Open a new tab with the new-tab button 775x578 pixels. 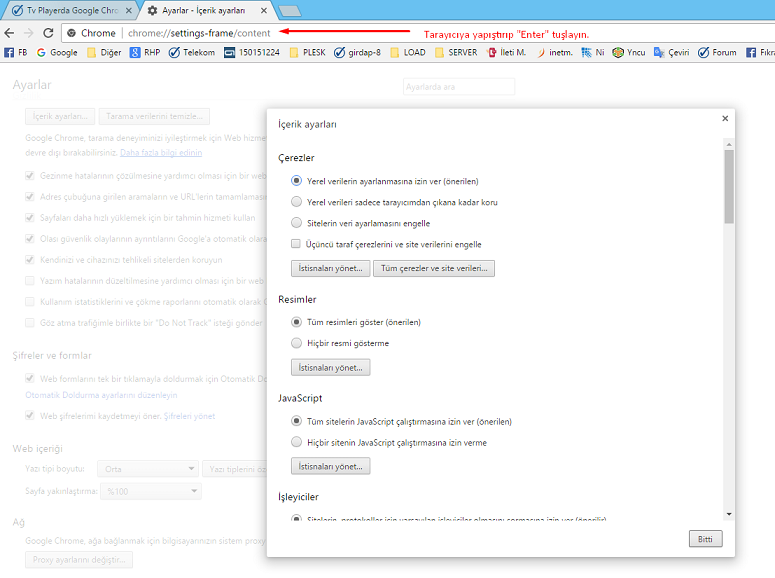[290, 10]
